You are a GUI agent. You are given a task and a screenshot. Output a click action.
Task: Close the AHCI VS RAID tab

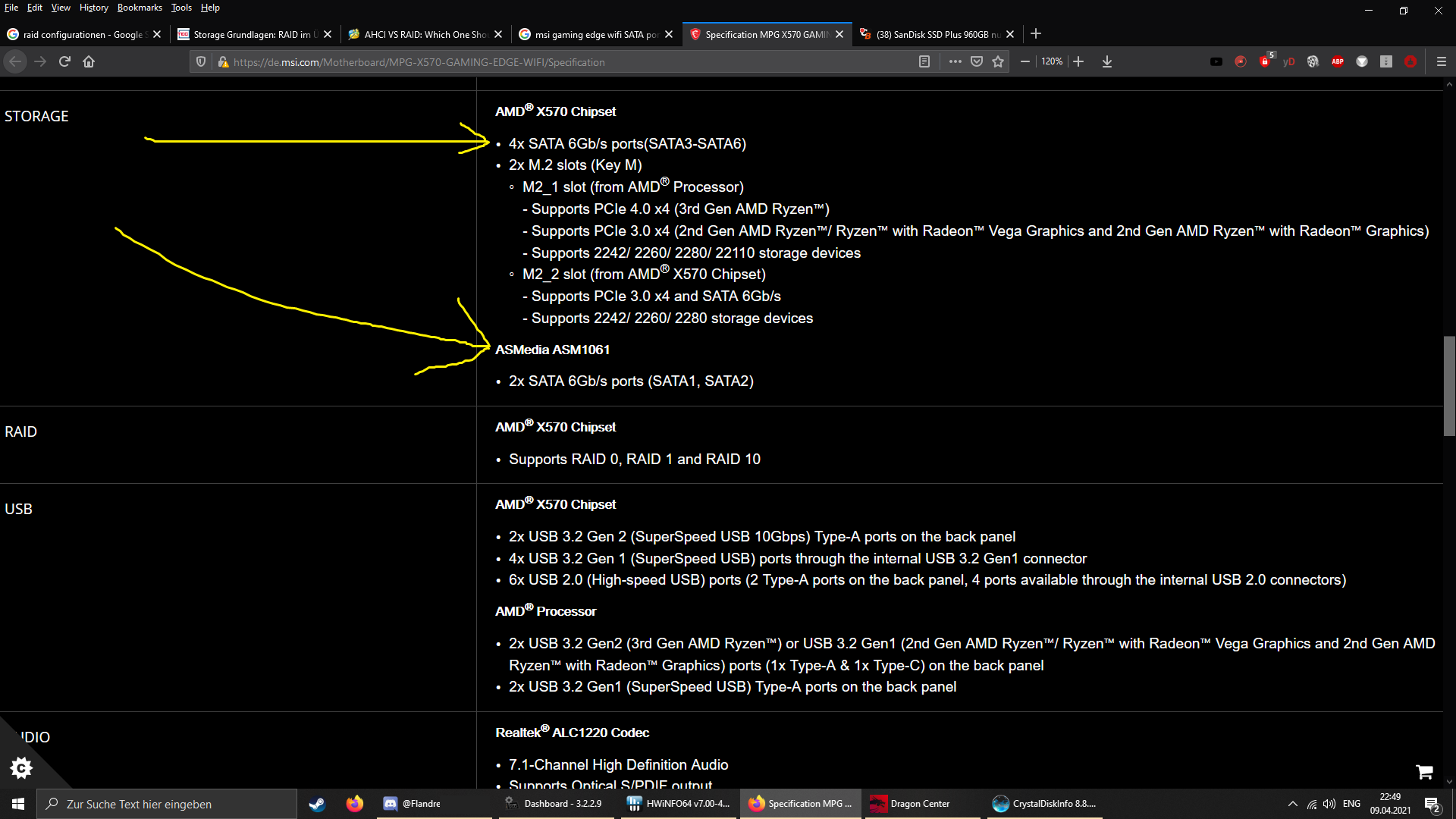tap(498, 34)
